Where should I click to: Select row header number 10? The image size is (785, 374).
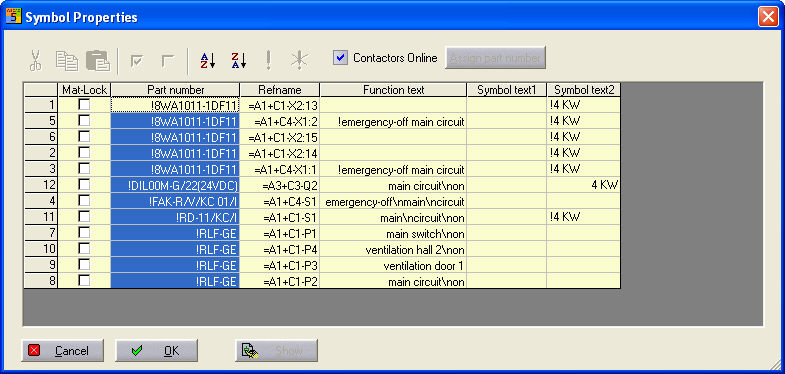(41, 249)
